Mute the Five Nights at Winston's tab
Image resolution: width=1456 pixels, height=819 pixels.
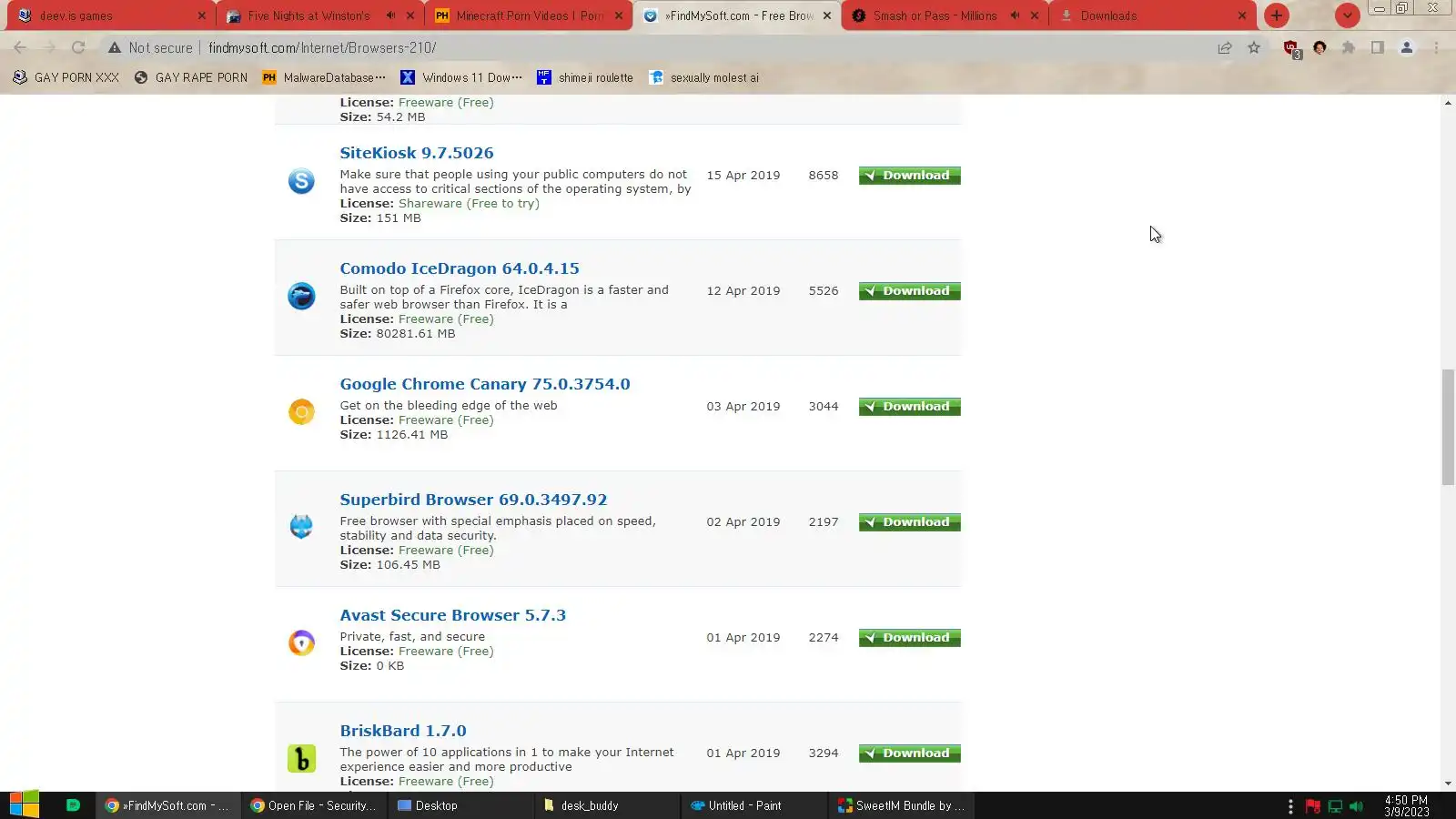pos(390,15)
